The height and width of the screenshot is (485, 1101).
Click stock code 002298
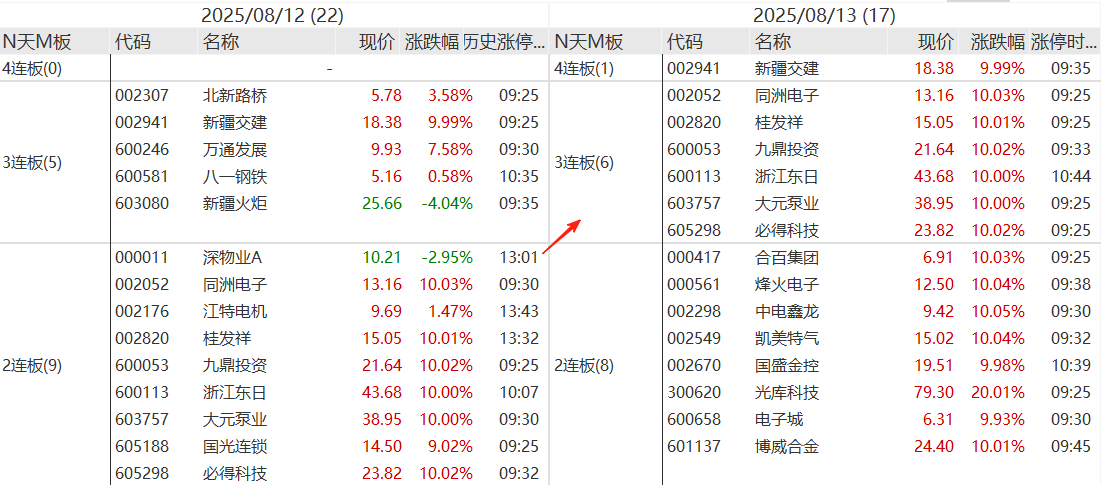click(694, 312)
